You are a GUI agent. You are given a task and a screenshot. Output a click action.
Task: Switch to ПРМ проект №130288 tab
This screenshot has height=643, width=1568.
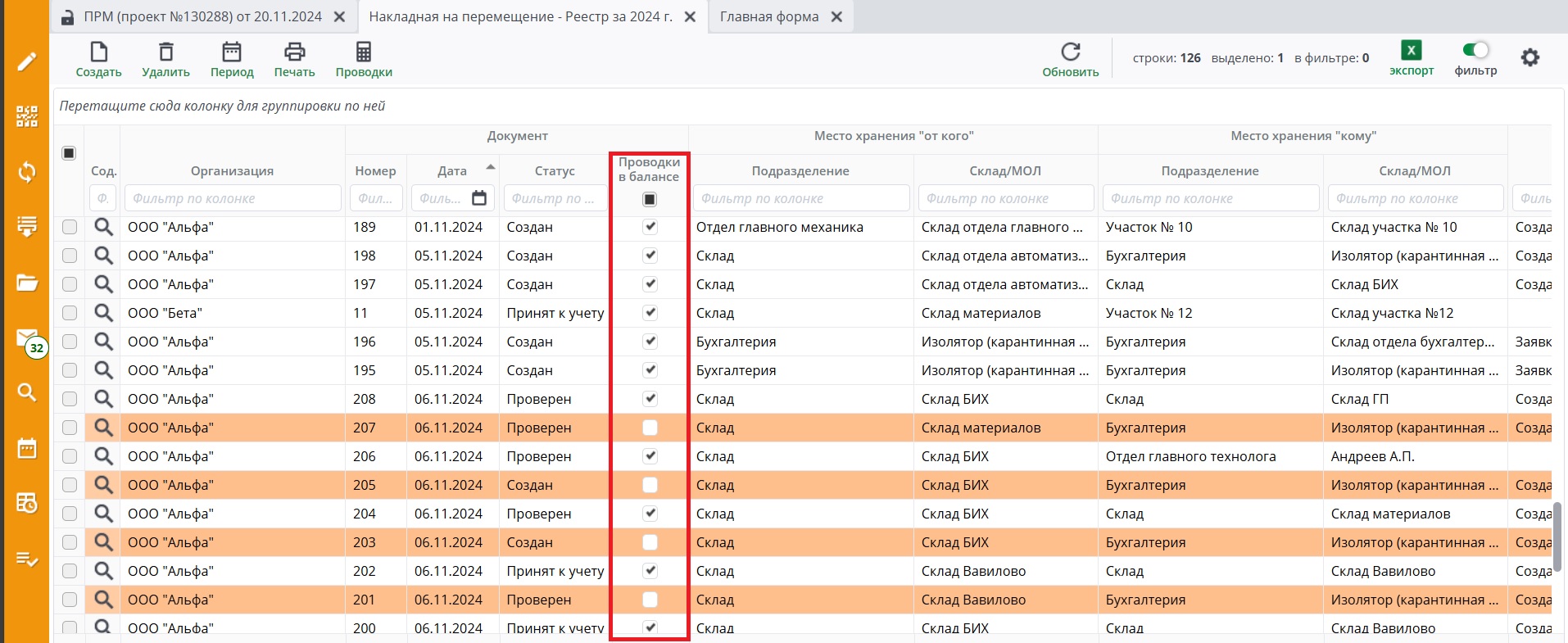pos(202,16)
